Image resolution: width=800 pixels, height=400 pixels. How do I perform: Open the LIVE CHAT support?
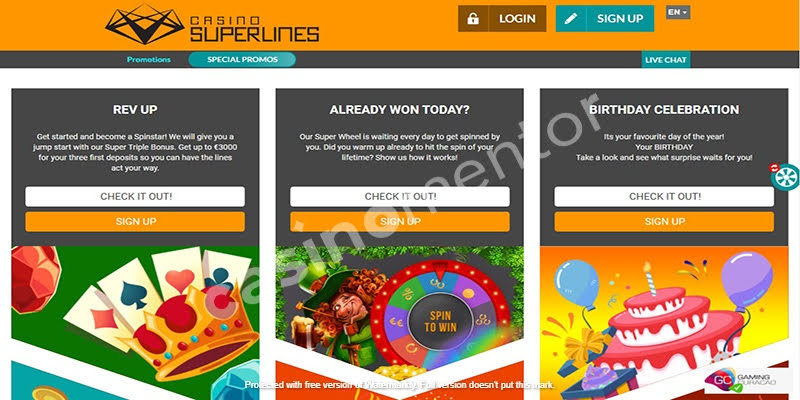tap(665, 60)
